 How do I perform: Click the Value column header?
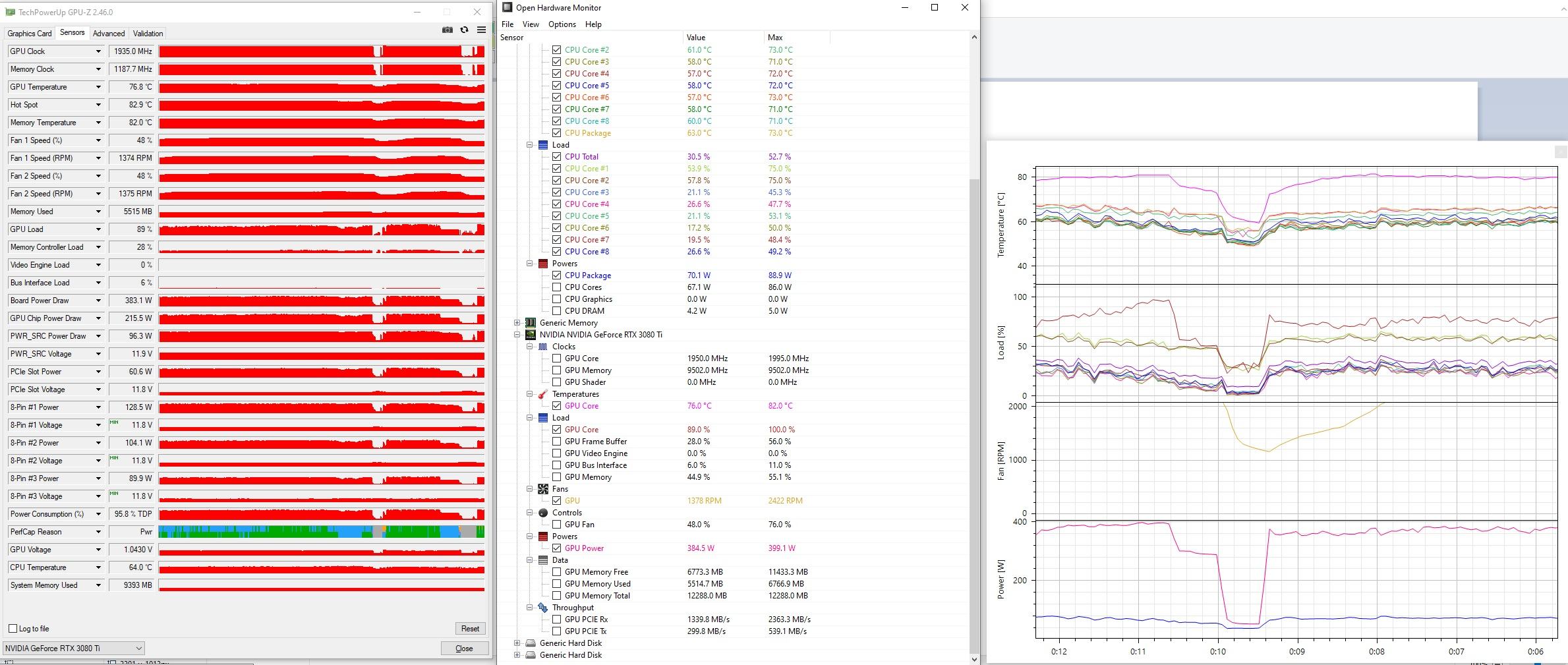[723, 38]
